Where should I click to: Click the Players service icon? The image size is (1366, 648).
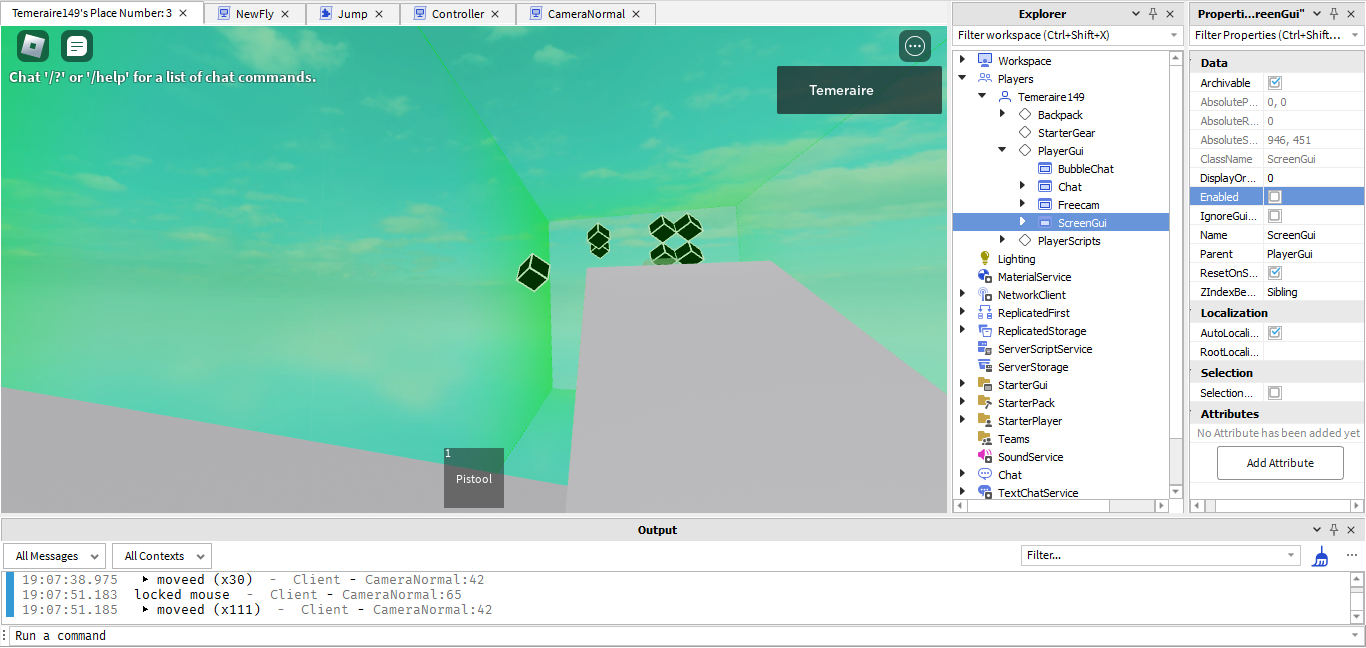click(x=985, y=79)
